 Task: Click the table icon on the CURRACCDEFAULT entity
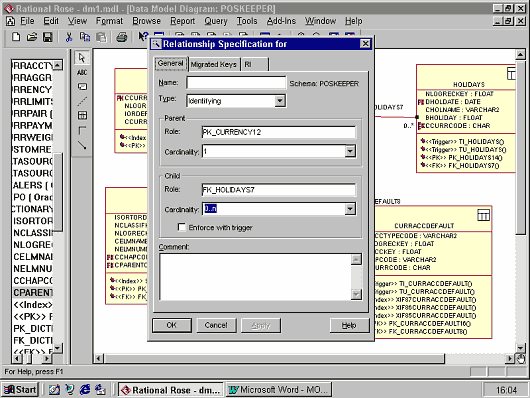[x=483, y=215]
